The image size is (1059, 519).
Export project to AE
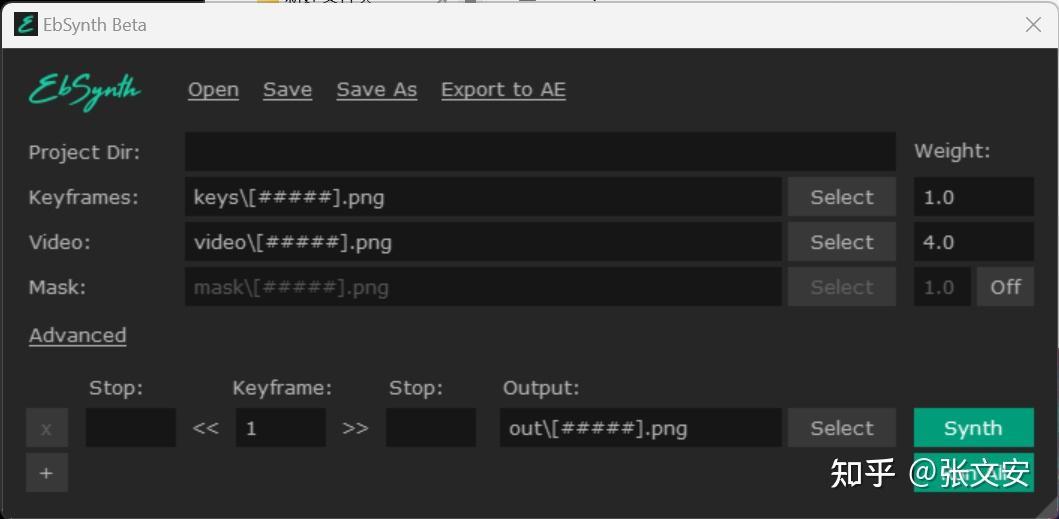[x=503, y=90]
